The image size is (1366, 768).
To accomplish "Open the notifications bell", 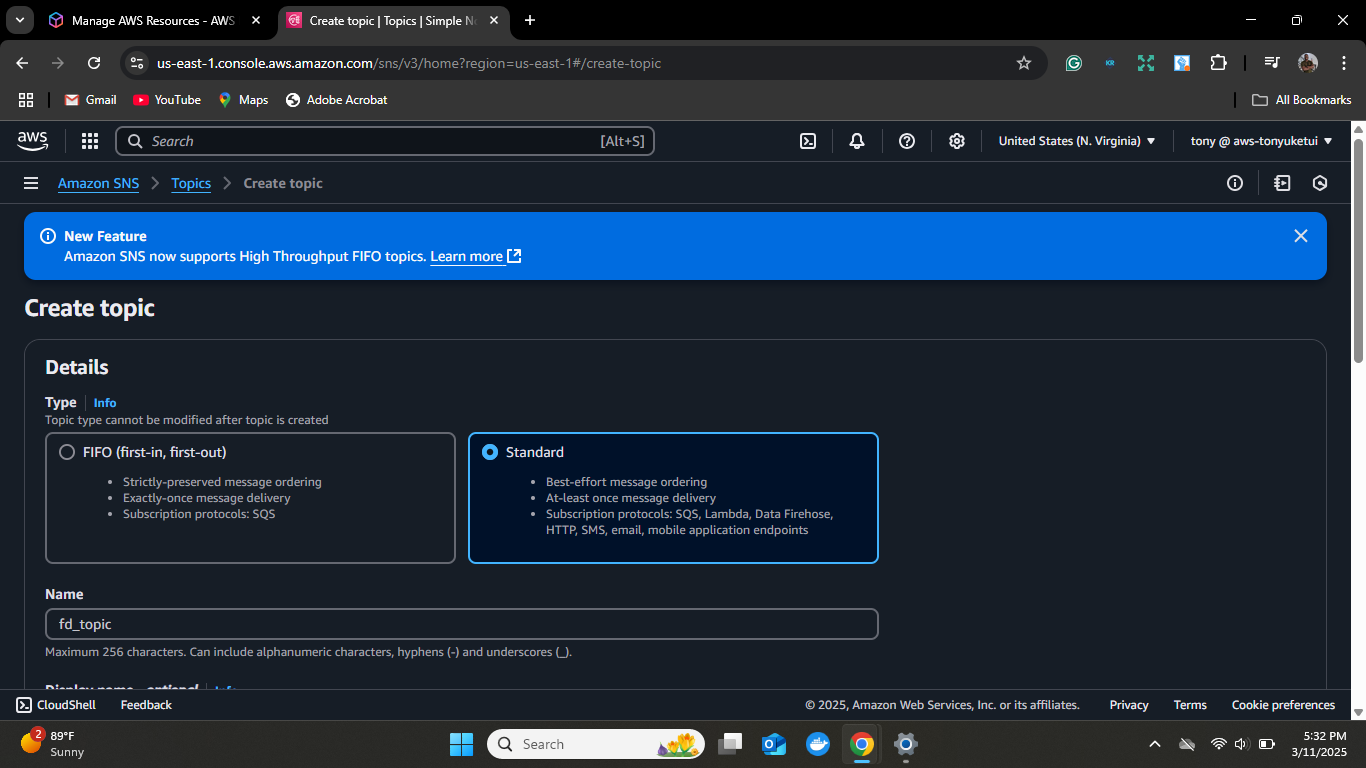I will click(x=857, y=141).
